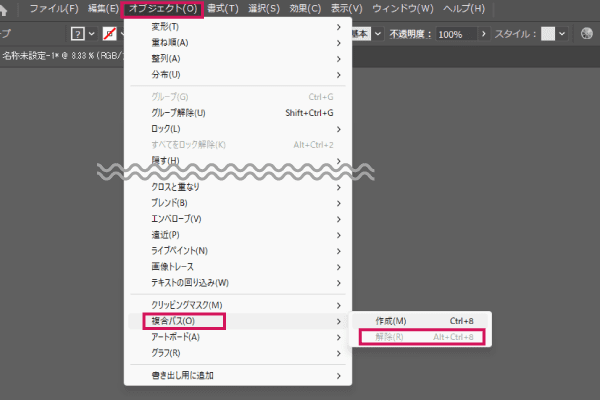The image size is (600, 400).
Task: Click the すべてをロック解除(K) menu item
Action: coord(238,145)
